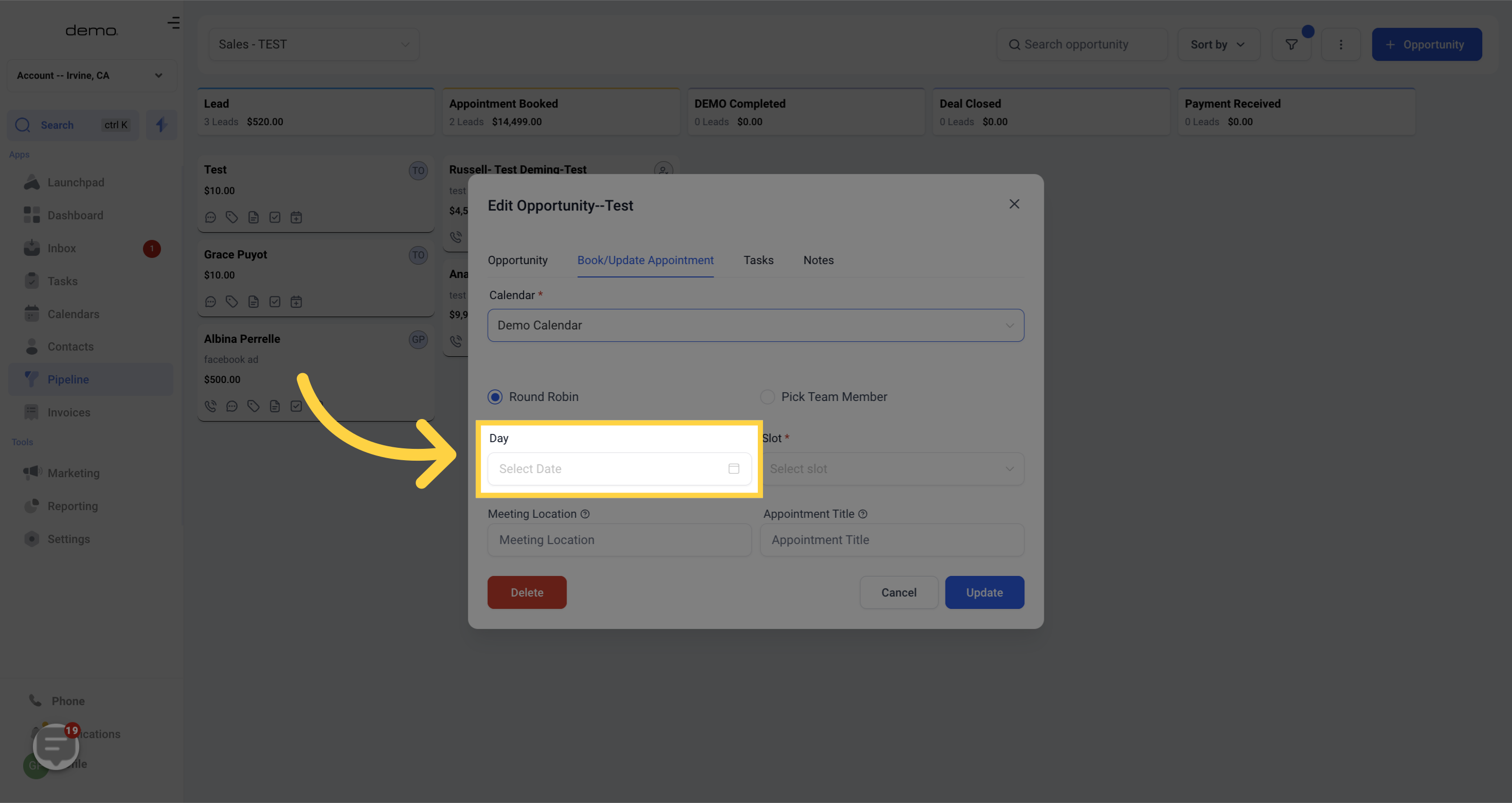Open Sort by dropdown
The width and height of the screenshot is (1512, 803).
(1218, 45)
